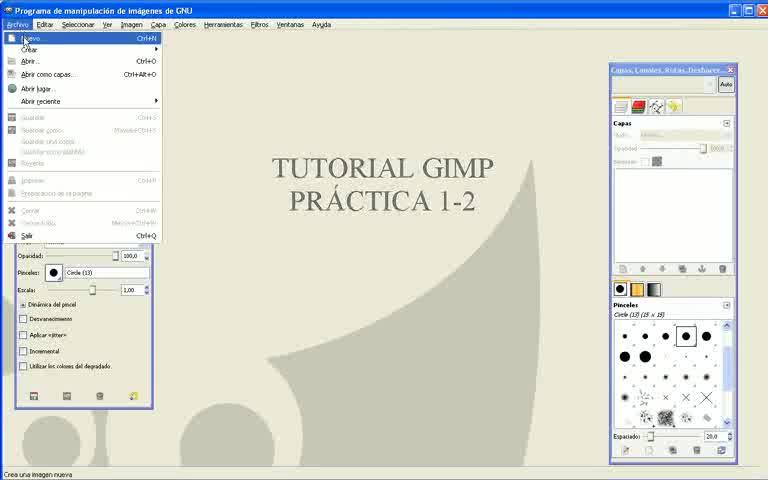Click the lower layer arrow icon
This screenshot has width=768, height=480.
[662, 269]
